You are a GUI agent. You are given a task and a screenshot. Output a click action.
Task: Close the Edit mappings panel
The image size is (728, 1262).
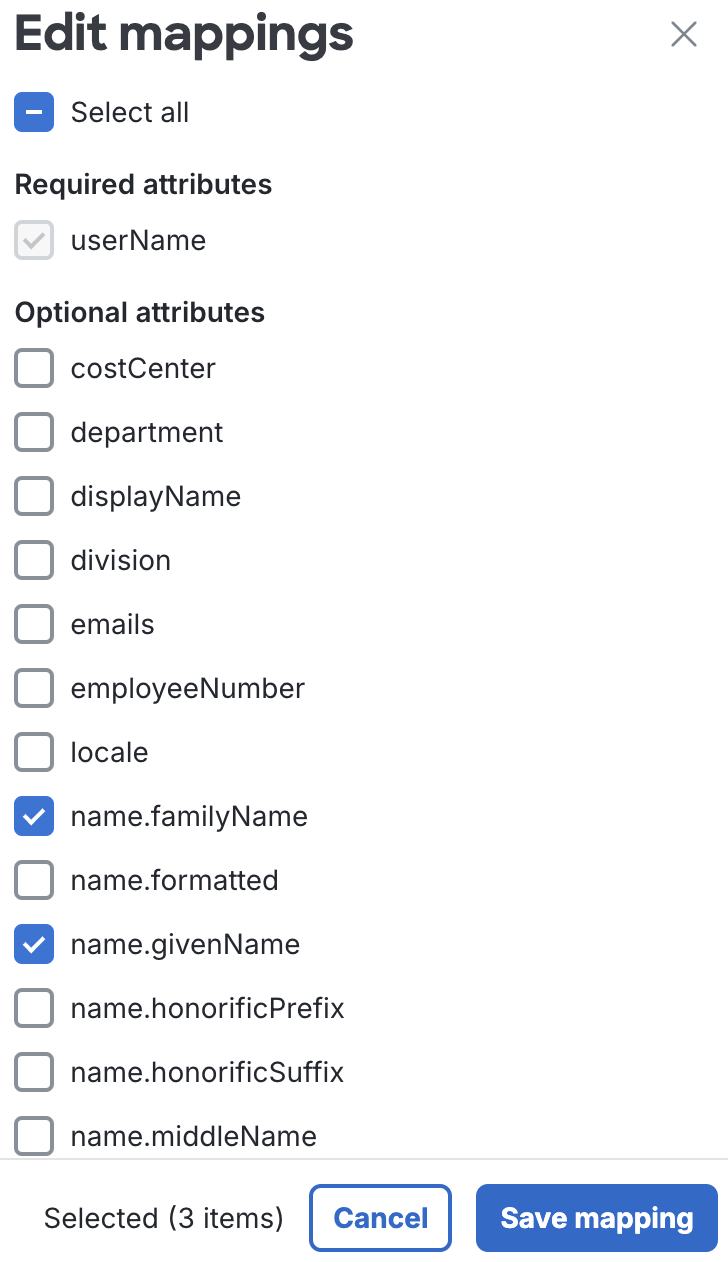[x=684, y=34]
